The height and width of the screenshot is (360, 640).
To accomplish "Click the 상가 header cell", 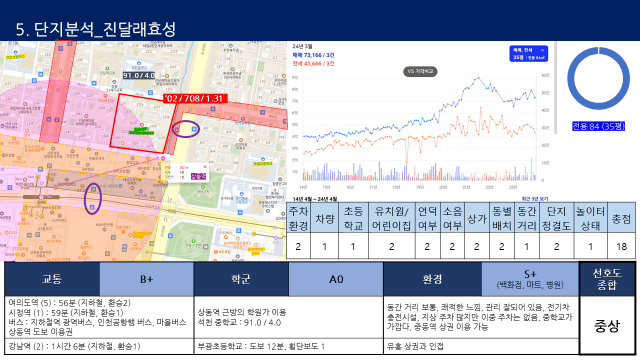I will tap(477, 218).
